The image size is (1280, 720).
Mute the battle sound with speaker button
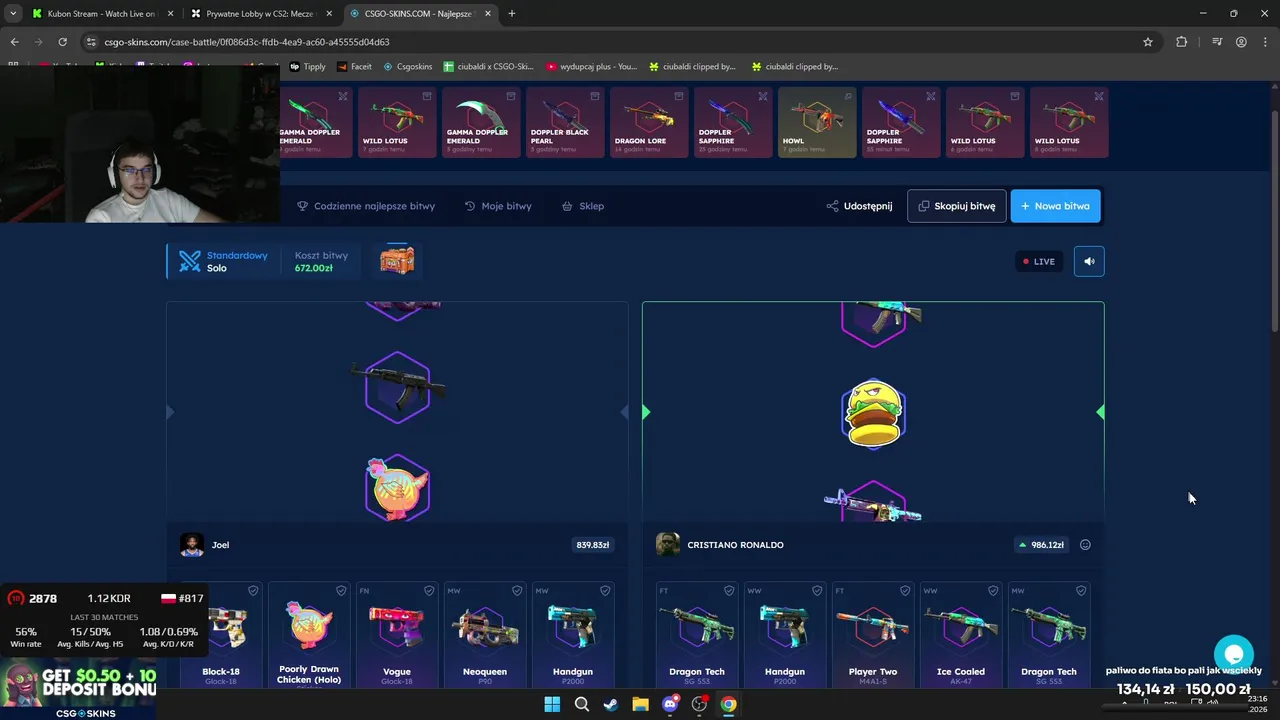point(1089,261)
